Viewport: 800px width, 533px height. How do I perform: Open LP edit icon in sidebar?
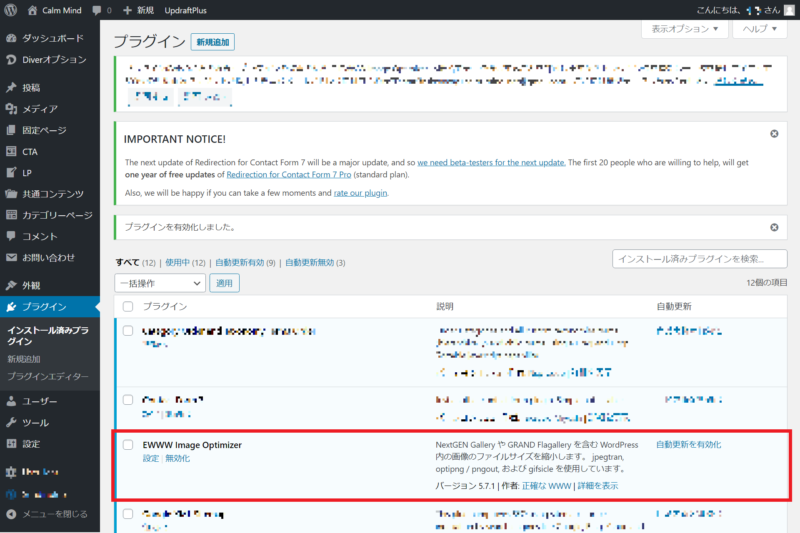click(x=11, y=173)
